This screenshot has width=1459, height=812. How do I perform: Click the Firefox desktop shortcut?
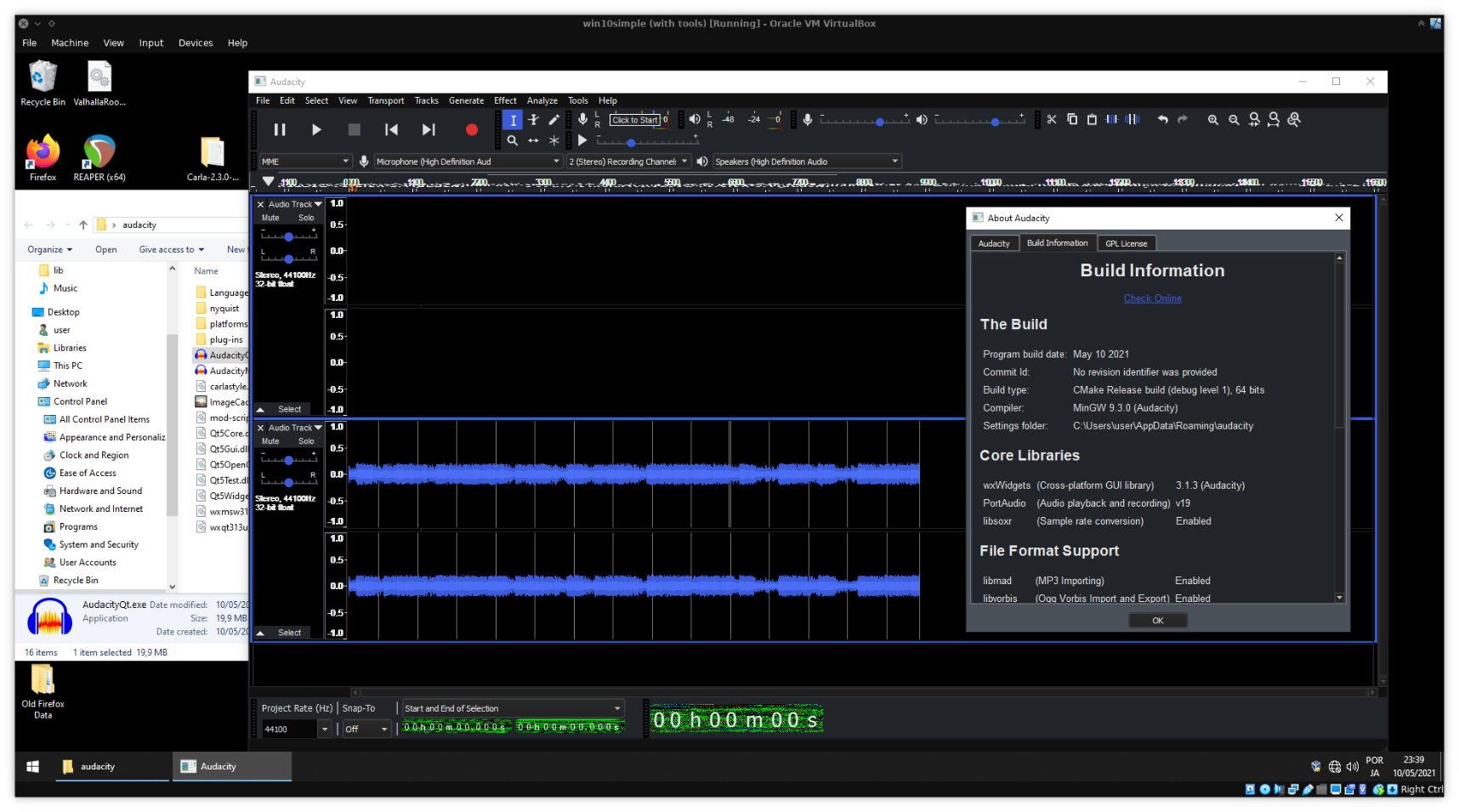click(x=43, y=158)
